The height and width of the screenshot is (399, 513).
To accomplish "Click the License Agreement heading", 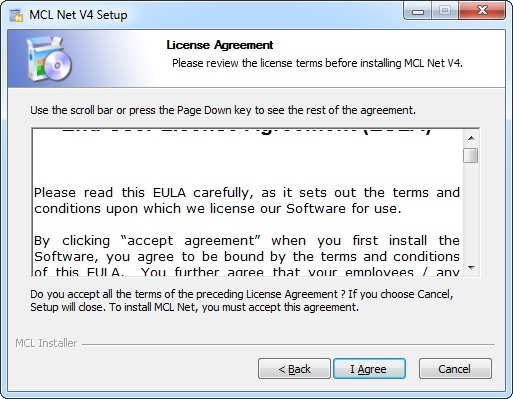I will pyautogui.click(x=220, y=45).
